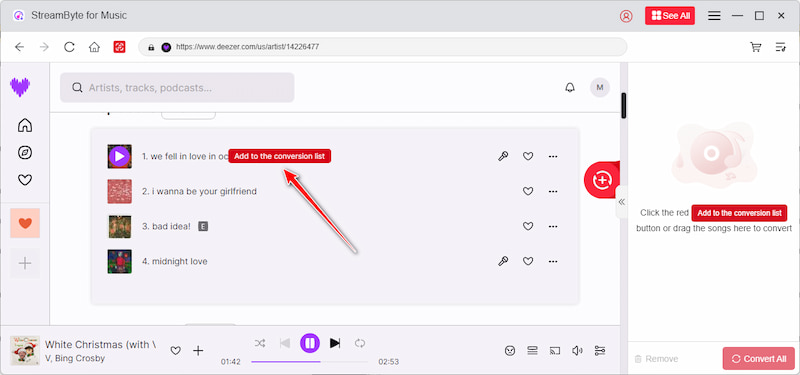Pause playback with purple pause button
The width and height of the screenshot is (800, 375).
310,343
